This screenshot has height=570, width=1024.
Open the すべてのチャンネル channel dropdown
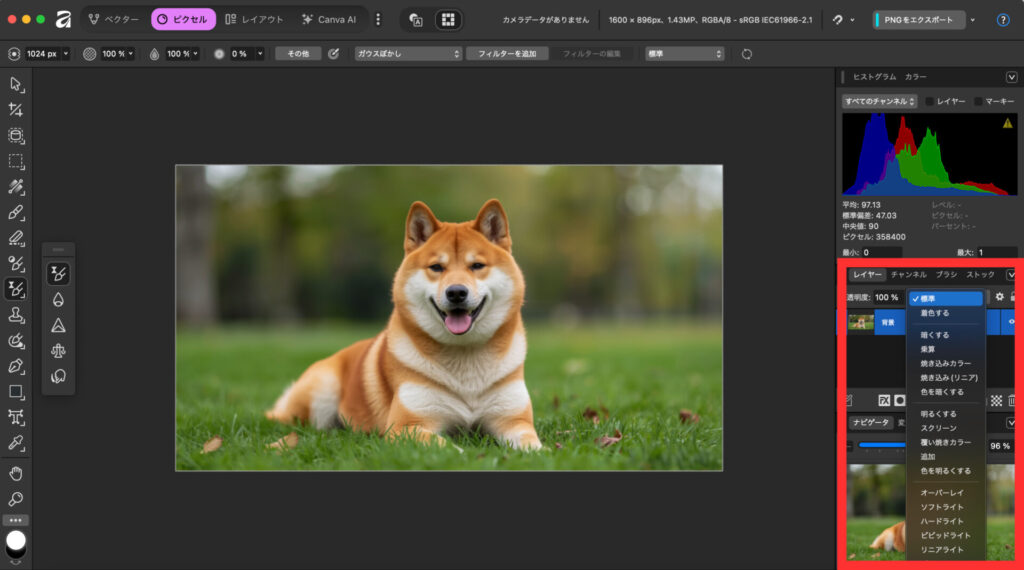[879, 101]
